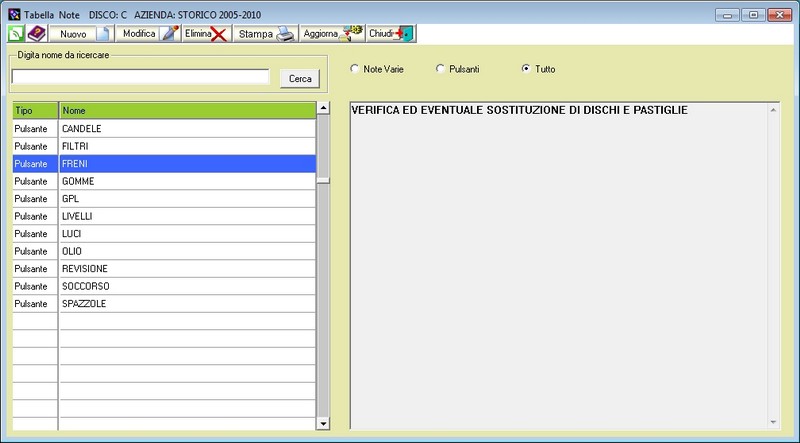
Task: Maximize the Tabella Note window
Action: [753, 15]
